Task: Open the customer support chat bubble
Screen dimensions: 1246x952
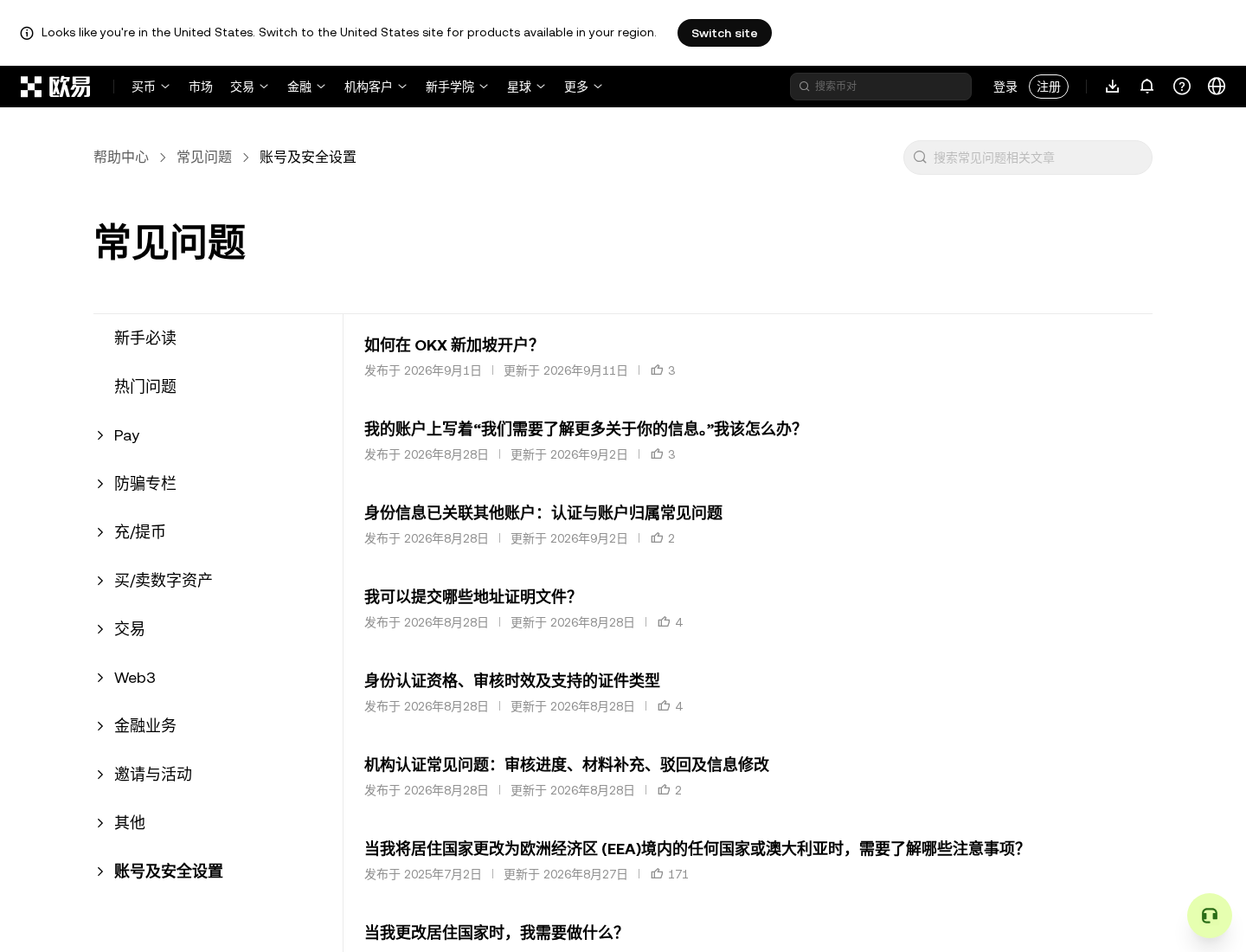Action: (1210, 916)
